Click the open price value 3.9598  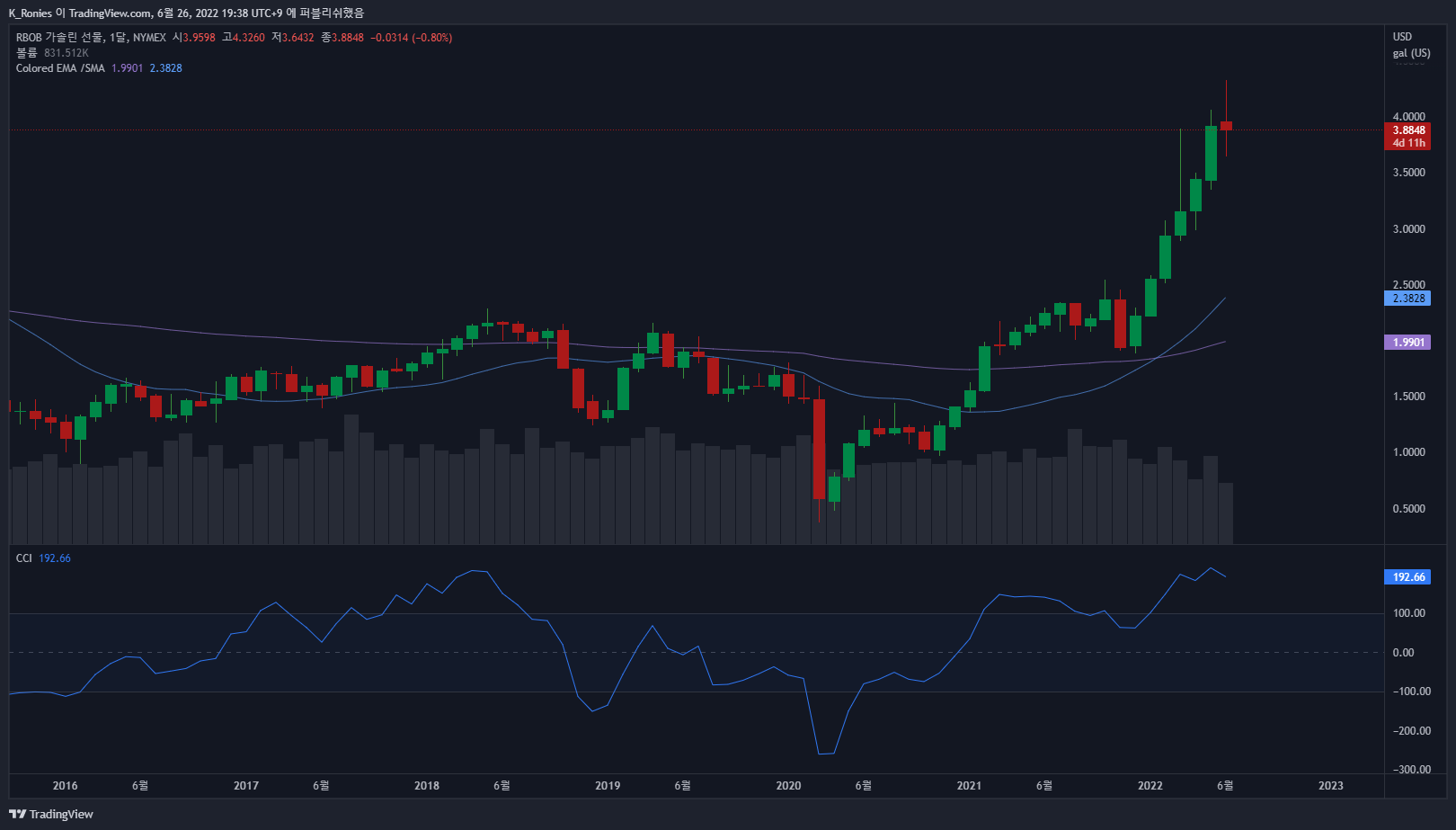tap(199, 38)
